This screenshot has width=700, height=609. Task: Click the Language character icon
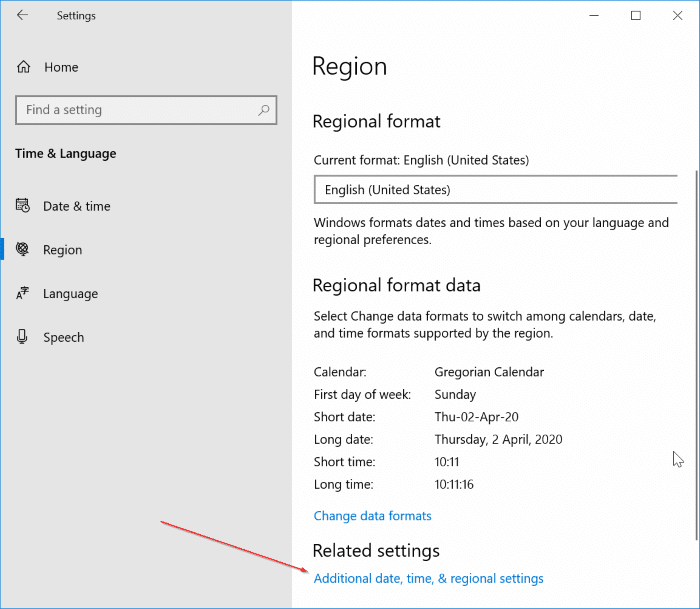[x=22, y=293]
